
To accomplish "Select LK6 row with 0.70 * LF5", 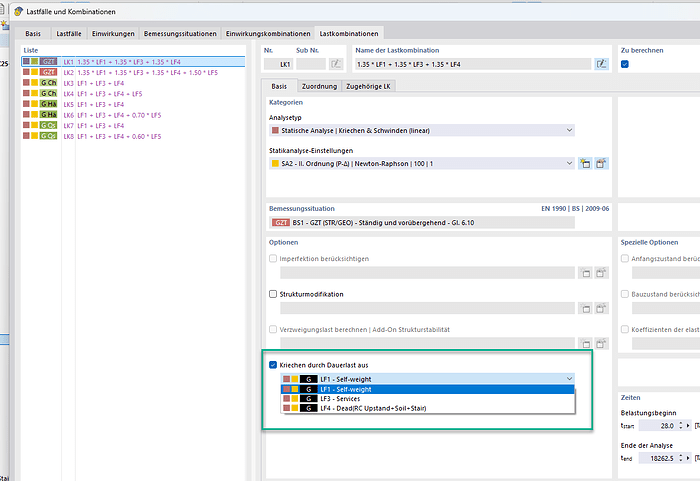I will [133, 115].
